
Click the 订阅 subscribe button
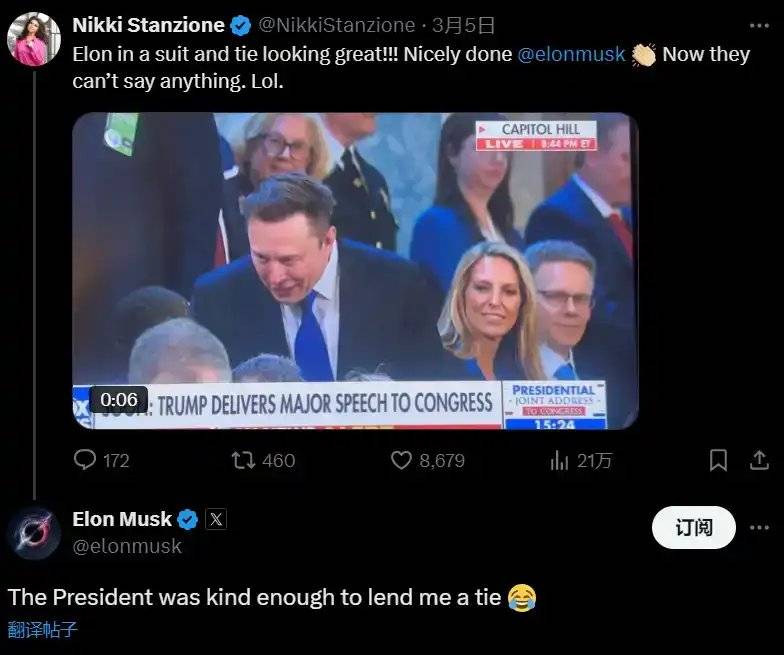[693, 528]
